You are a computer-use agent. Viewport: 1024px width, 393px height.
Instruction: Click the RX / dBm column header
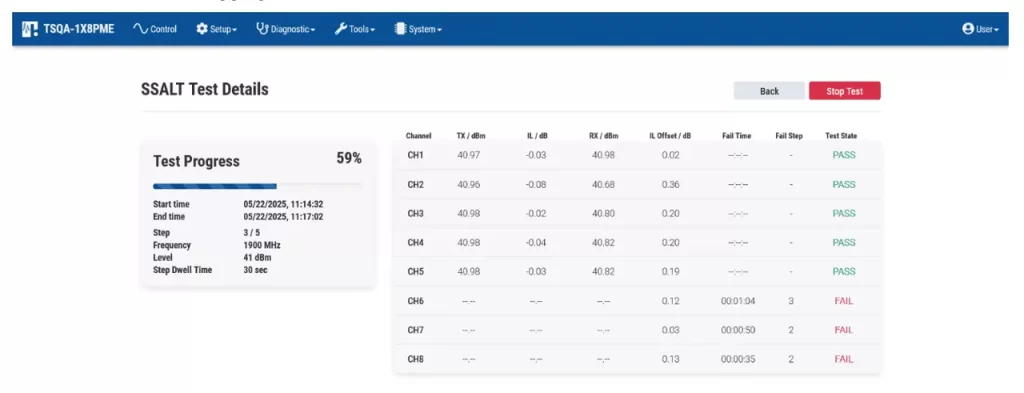coord(603,136)
